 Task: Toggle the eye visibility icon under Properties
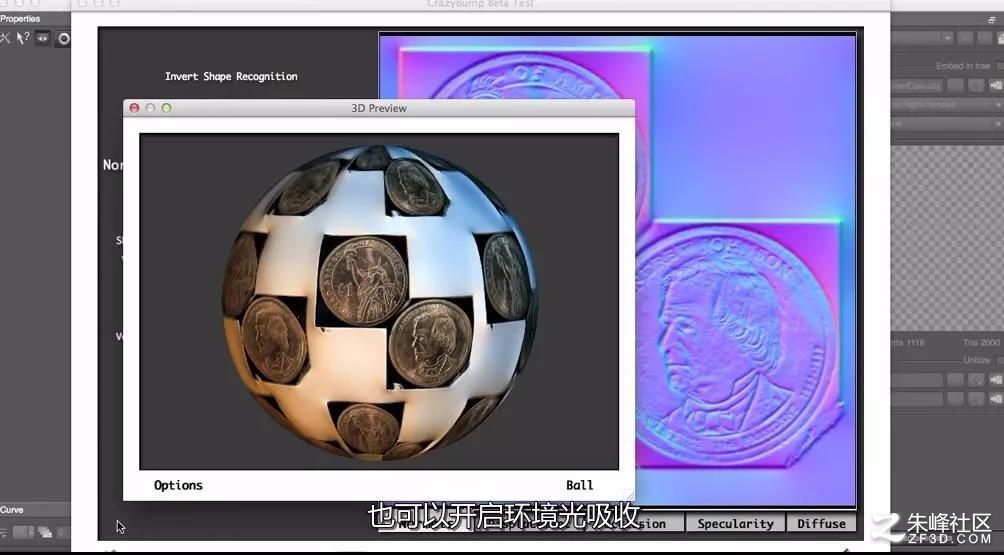43,38
